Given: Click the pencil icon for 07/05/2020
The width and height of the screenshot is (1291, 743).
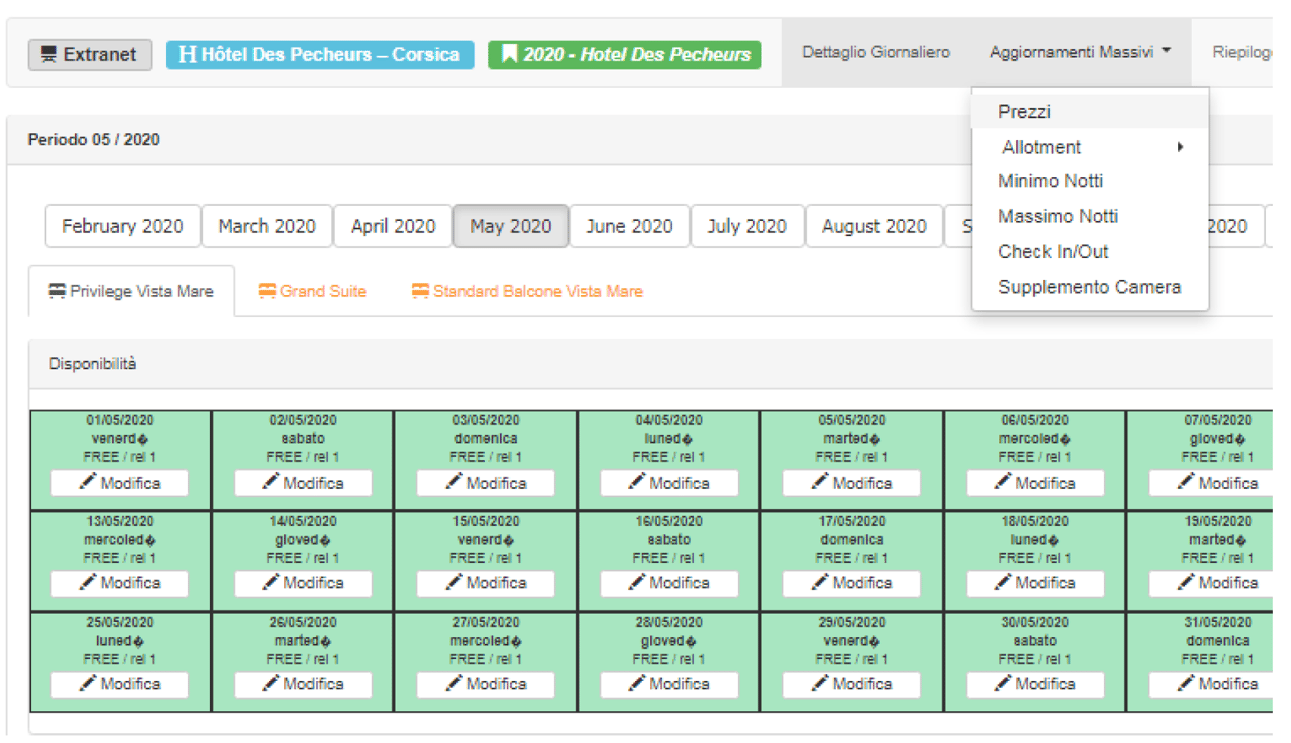Looking at the screenshot, I should [x=1186, y=482].
